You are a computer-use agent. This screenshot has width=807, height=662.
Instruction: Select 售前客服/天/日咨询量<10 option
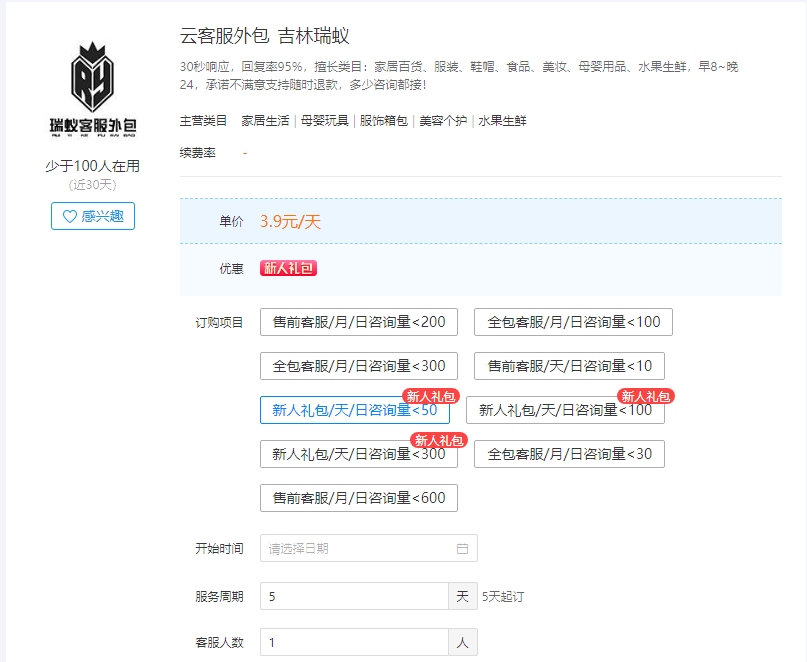pos(569,366)
